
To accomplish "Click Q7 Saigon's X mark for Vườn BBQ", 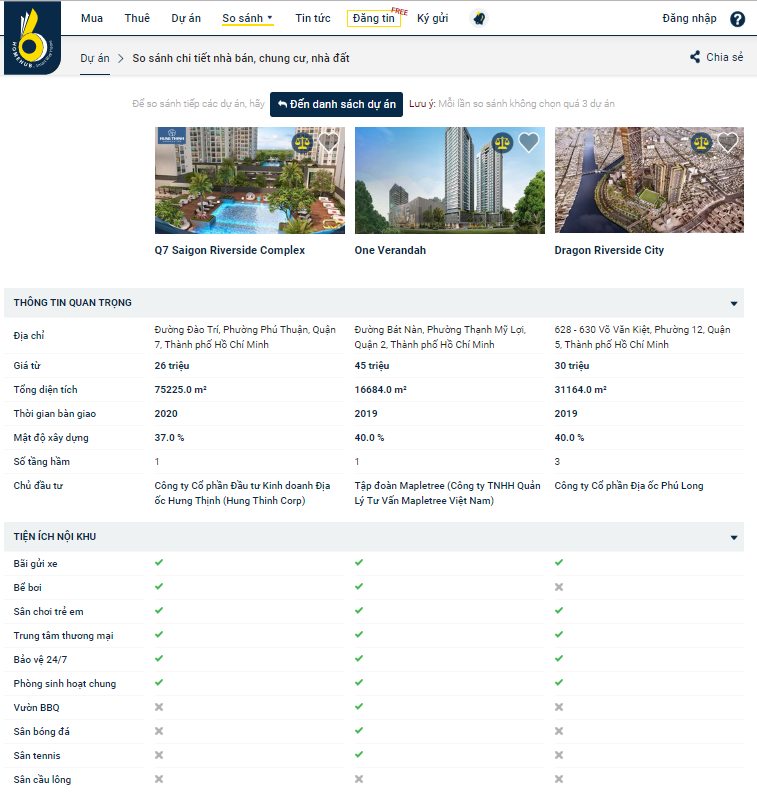I will [159, 707].
